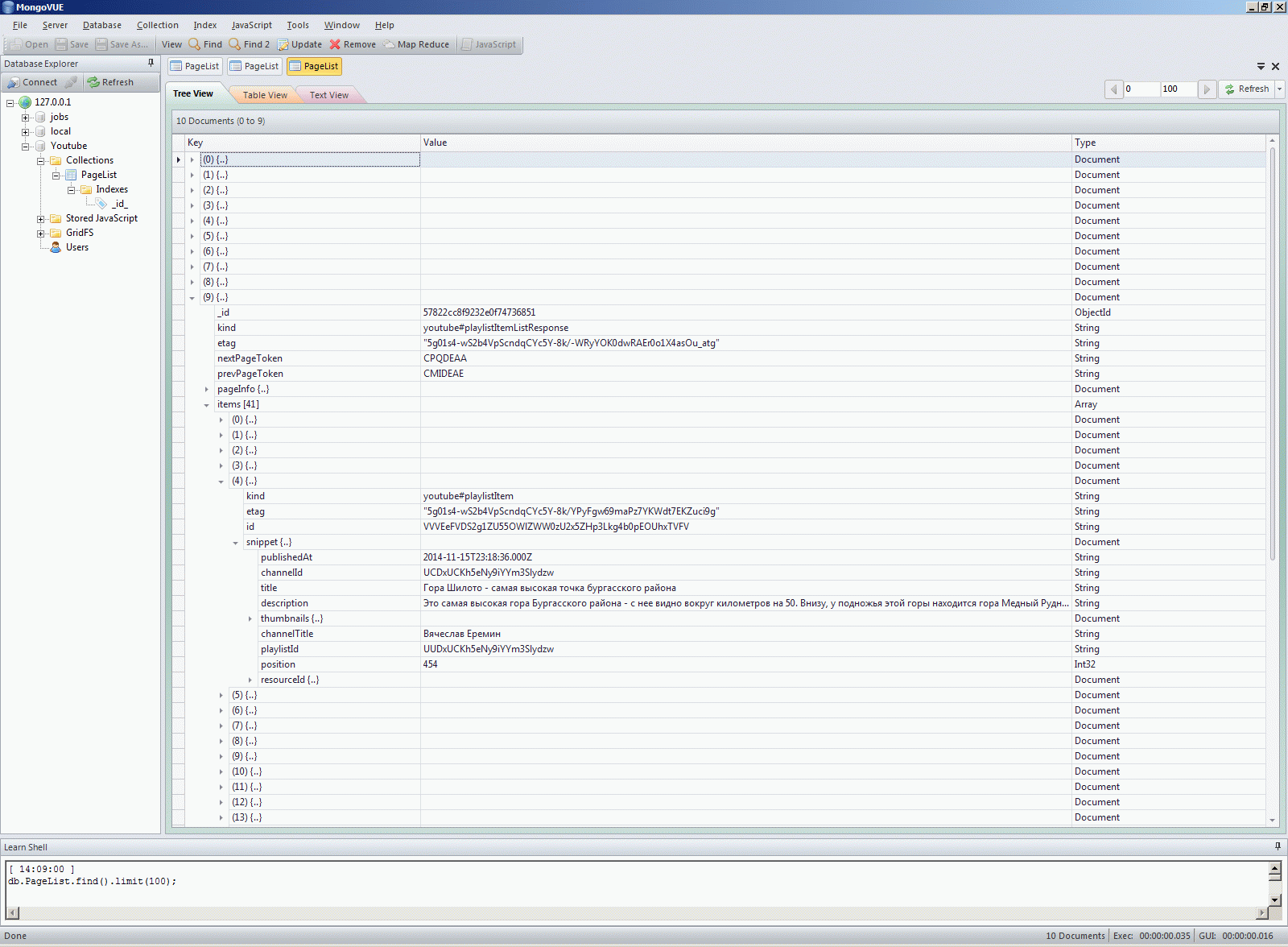Screen dimensions: 1288x947
Task: Click the skip field containing 0
Action: click(x=1141, y=89)
